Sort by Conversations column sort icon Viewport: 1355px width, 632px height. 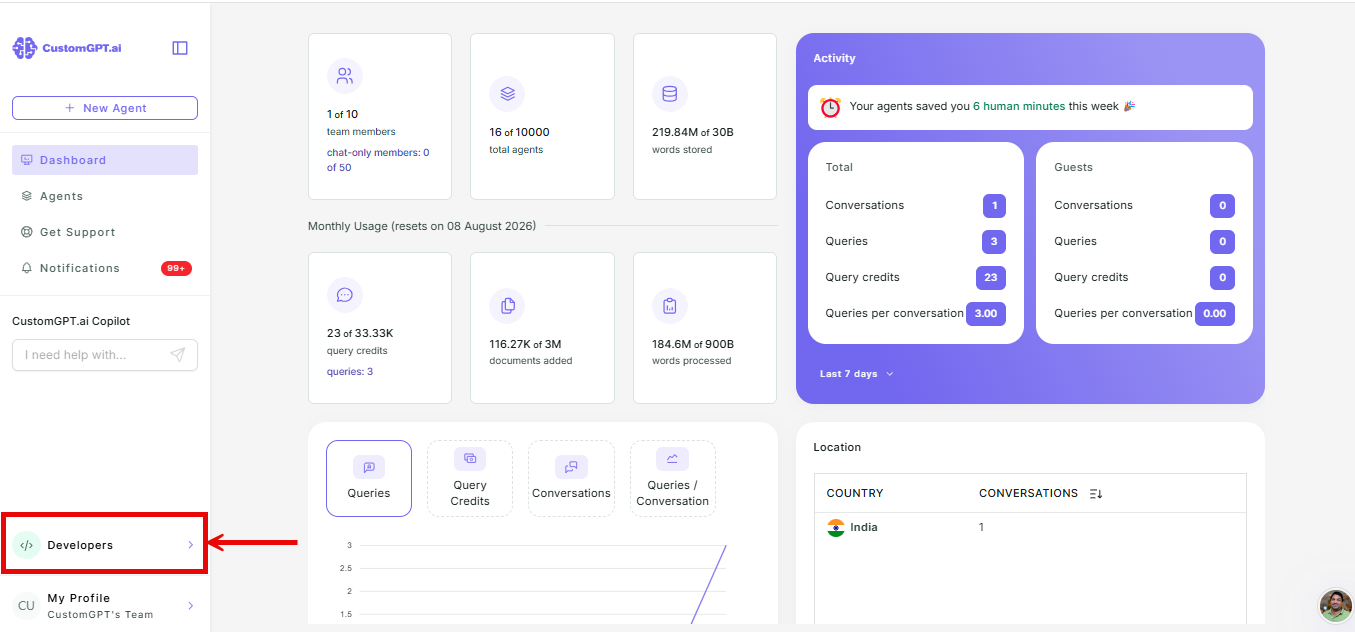(1096, 494)
